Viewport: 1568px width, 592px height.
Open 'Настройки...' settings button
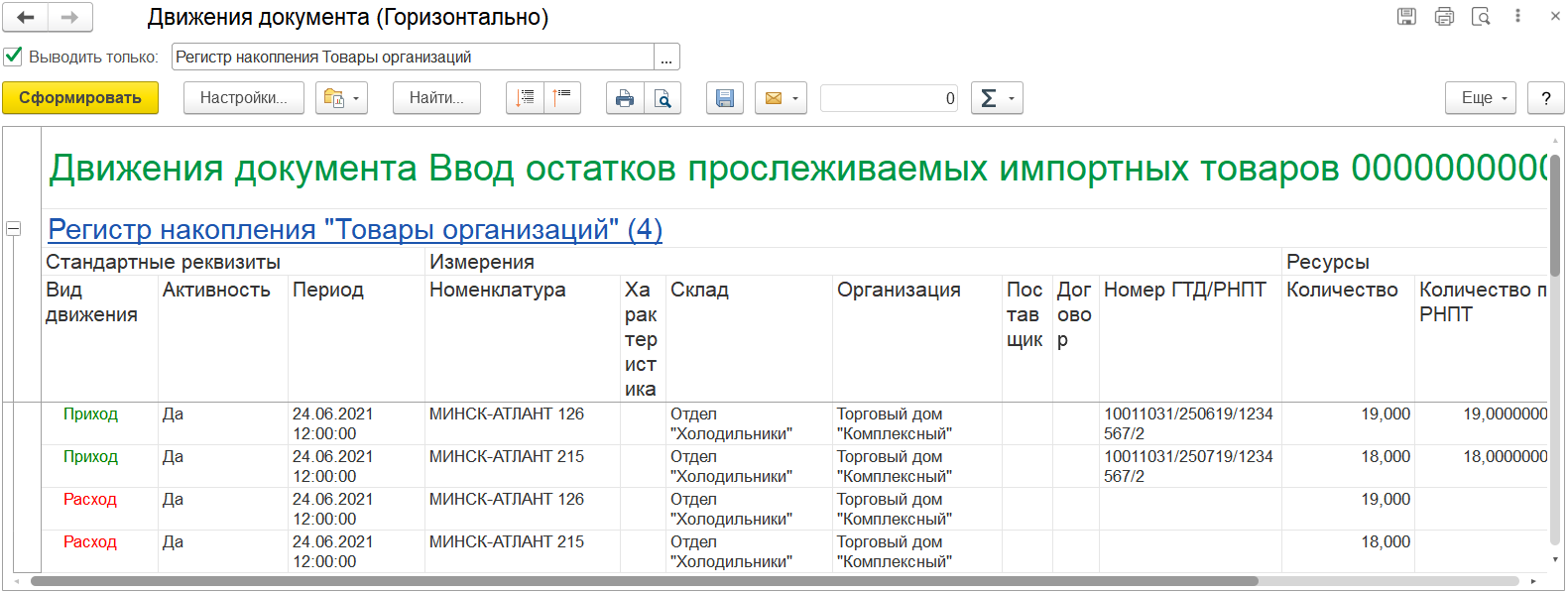[244, 97]
